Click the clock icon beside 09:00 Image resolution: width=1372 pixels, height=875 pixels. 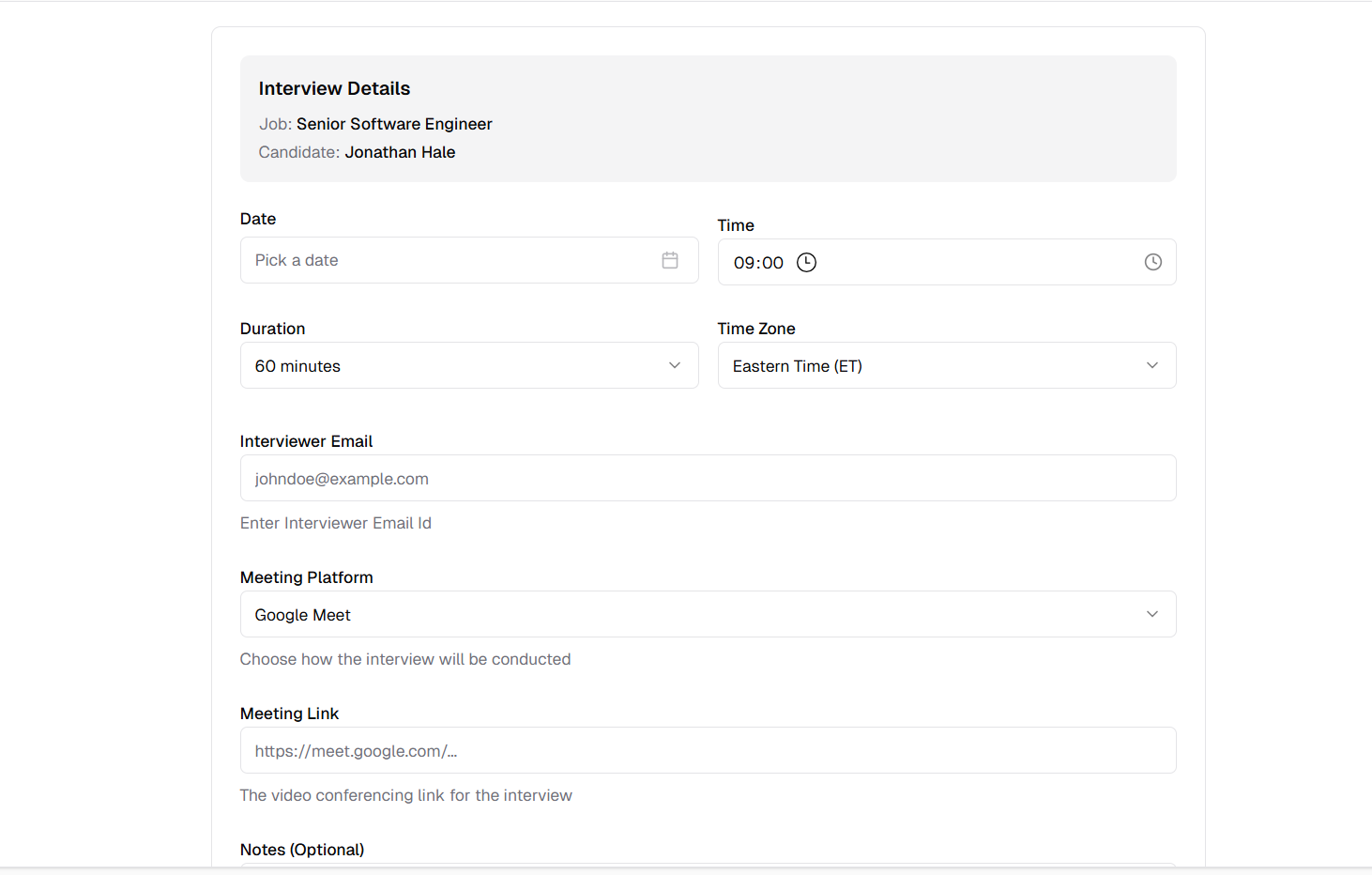[806, 263]
